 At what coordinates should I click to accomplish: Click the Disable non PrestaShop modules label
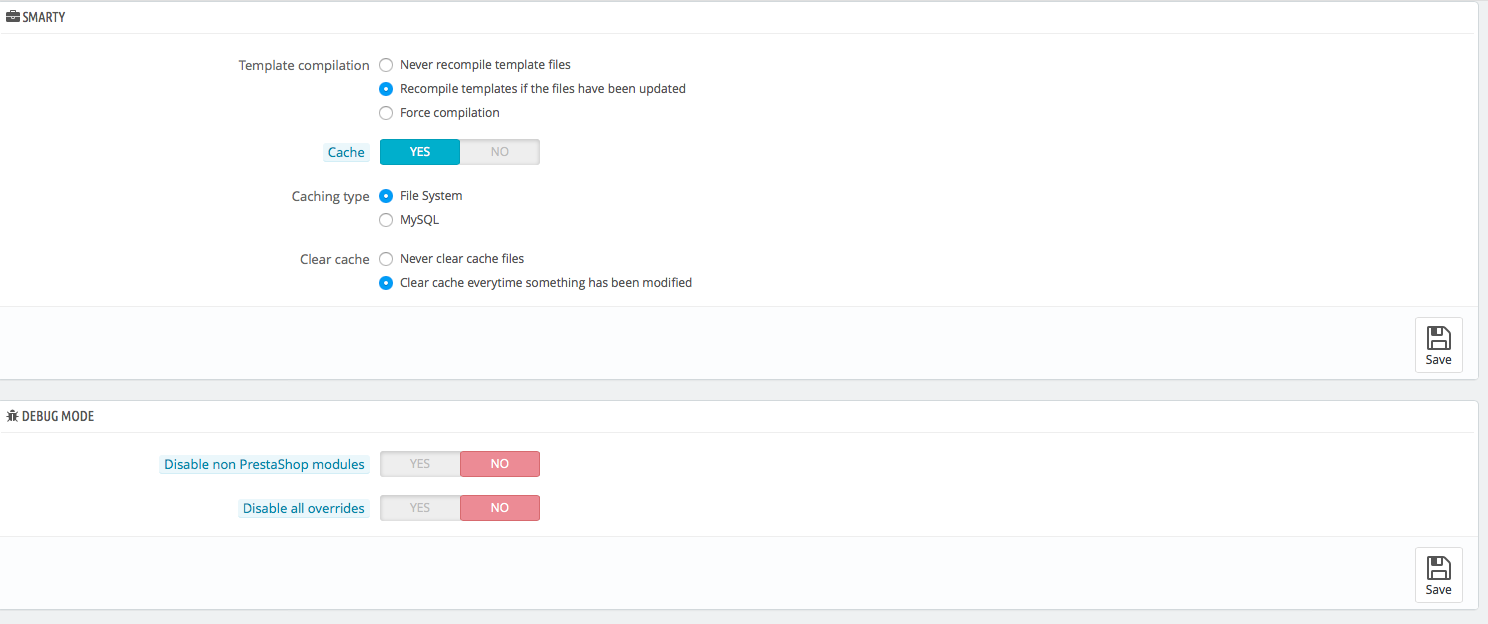click(x=264, y=465)
